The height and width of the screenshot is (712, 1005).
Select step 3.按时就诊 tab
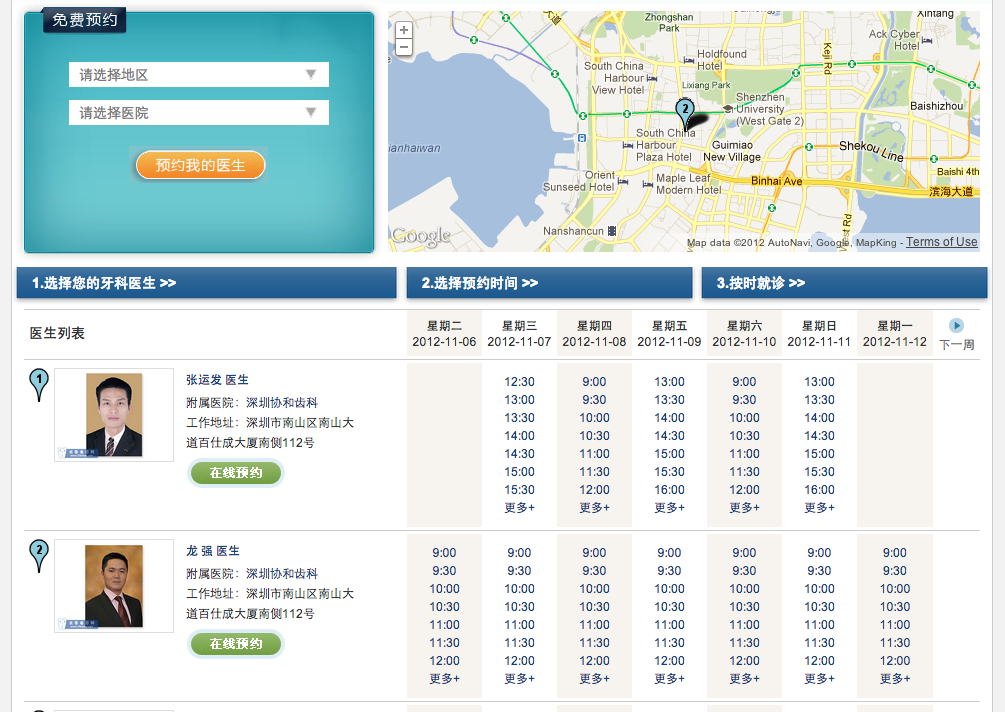[x=844, y=283]
